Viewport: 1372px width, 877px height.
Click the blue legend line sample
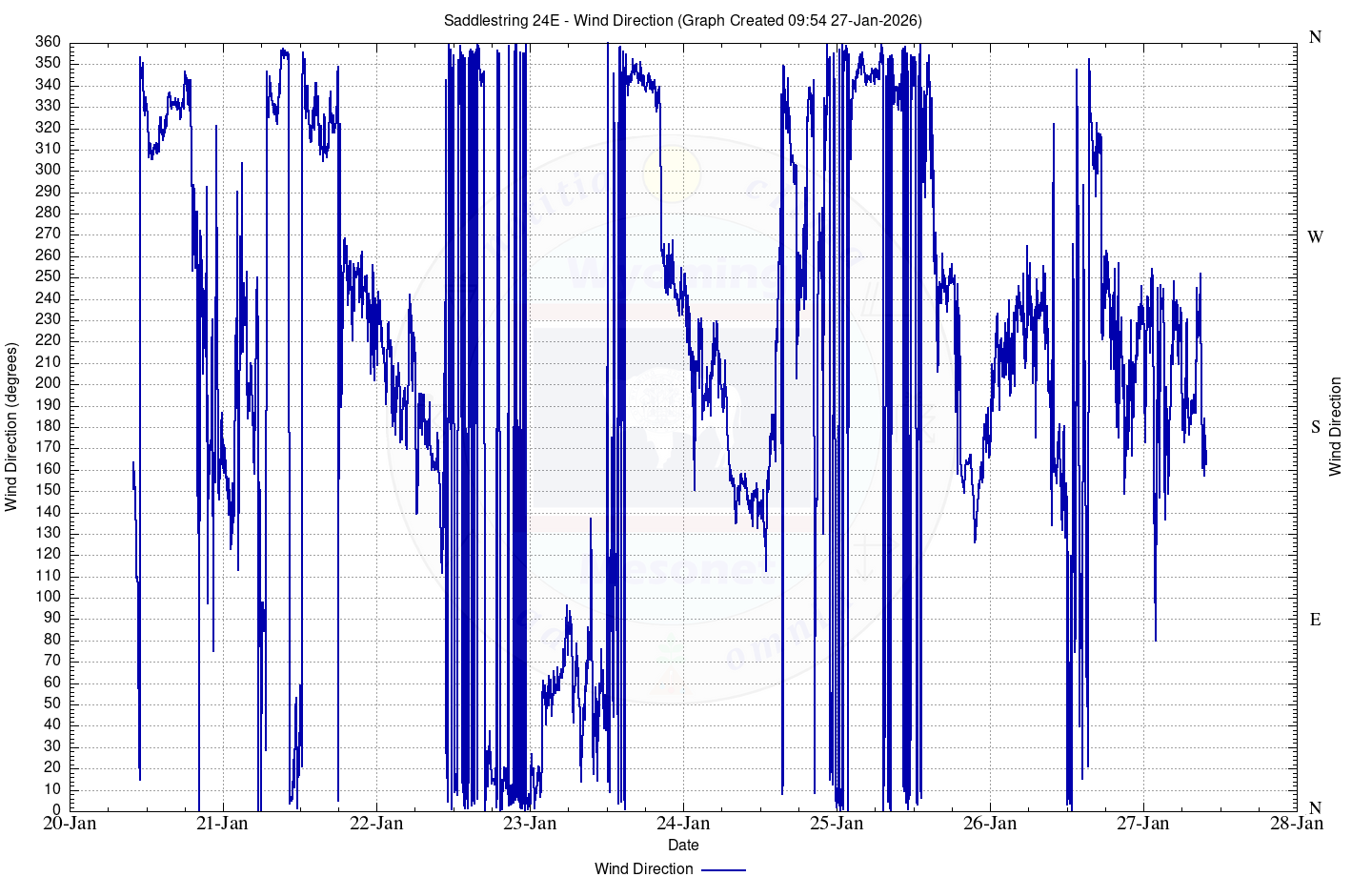tap(723, 868)
